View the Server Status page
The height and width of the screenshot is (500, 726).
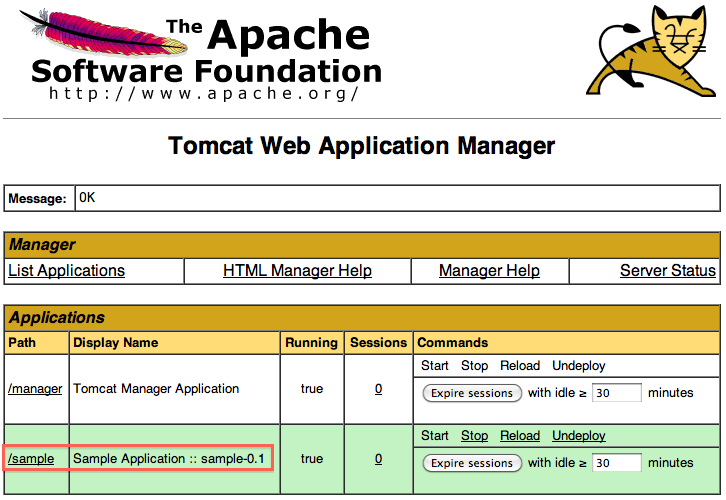point(667,271)
